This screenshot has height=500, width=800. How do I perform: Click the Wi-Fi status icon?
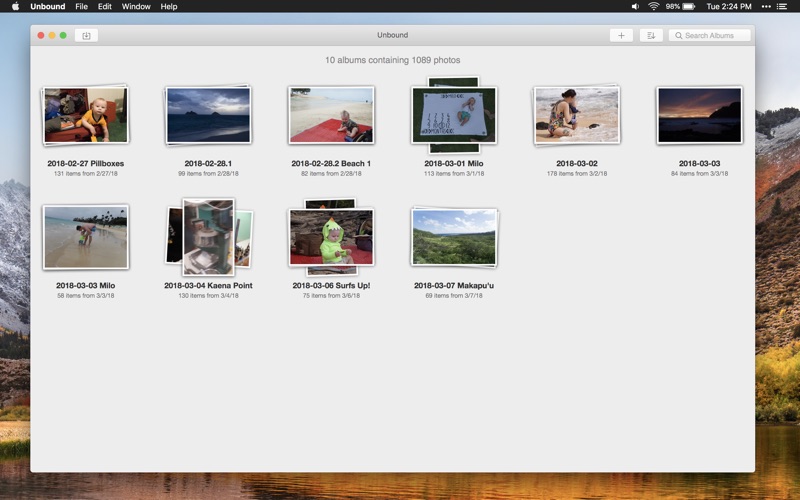click(x=654, y=6)
